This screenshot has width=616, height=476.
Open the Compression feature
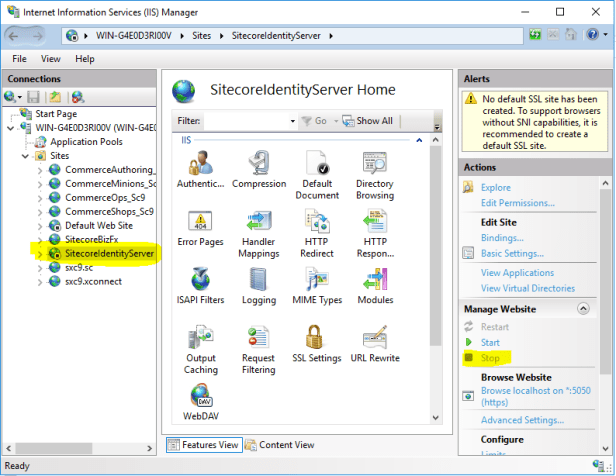pos(259,164)
